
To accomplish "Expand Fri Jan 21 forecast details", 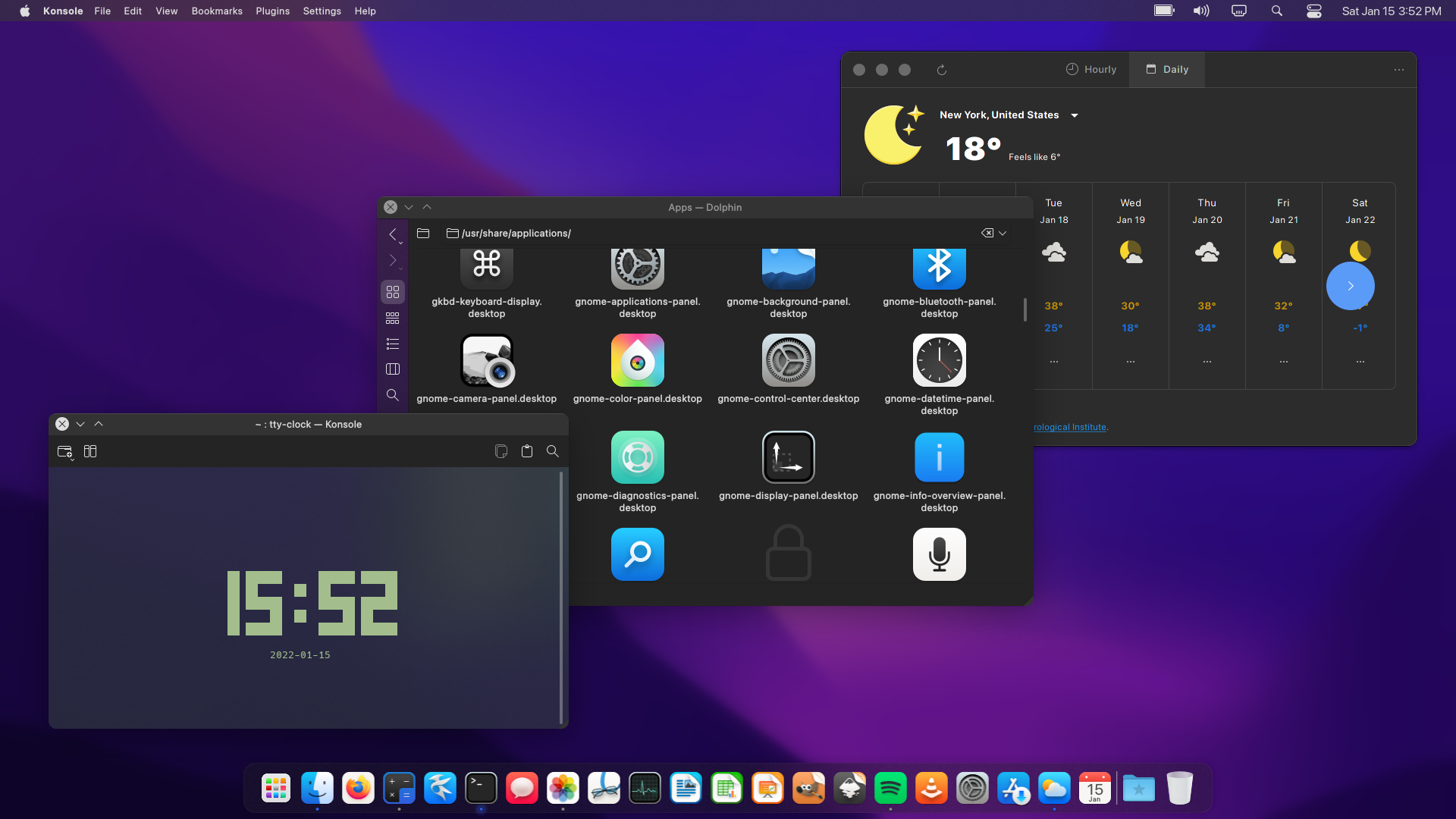I will (1284, 362).
